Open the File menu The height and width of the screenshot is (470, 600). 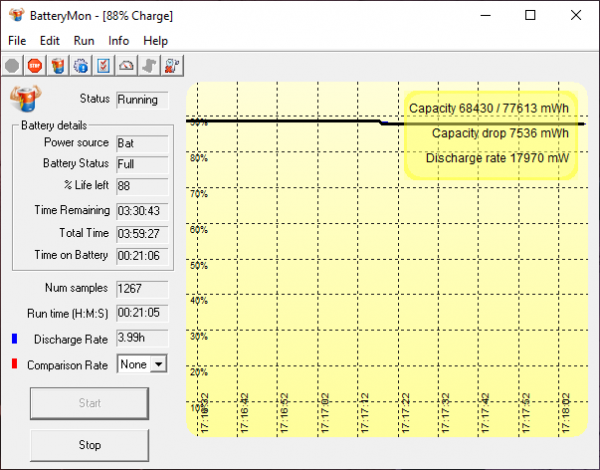click(x=17, y=41)
